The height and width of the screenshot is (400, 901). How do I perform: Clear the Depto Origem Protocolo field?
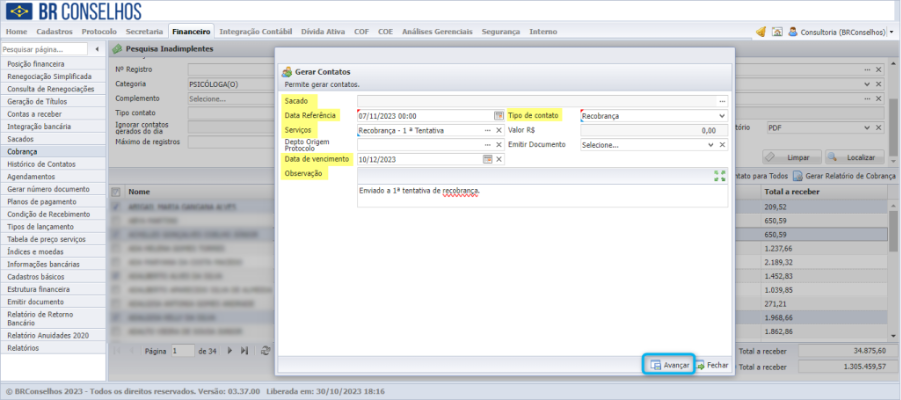click(x=499, y=145)
